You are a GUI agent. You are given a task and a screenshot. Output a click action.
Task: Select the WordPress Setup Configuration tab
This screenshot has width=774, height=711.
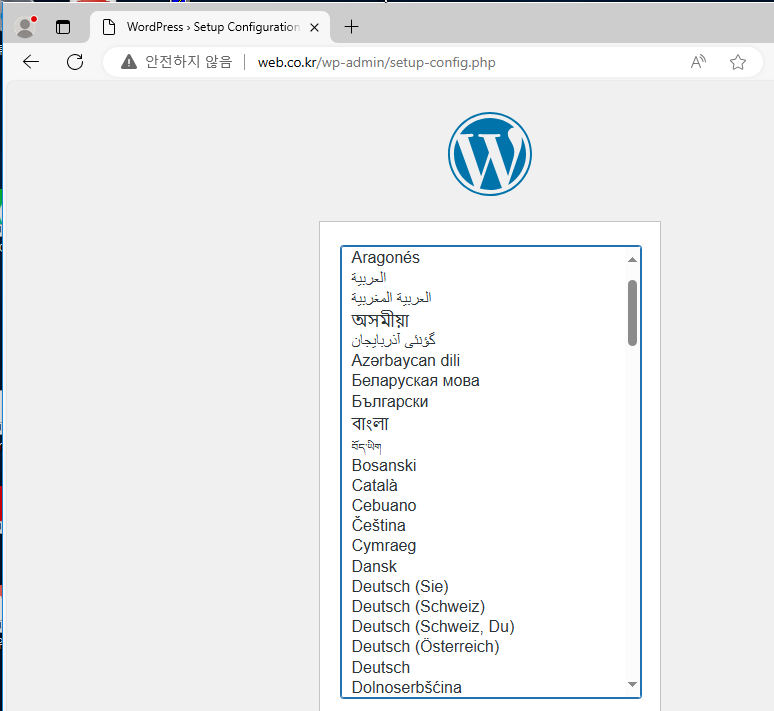point(210,27)
